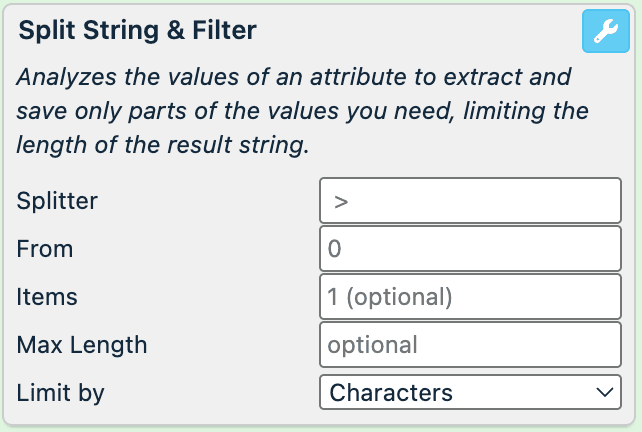Click the "From" label
The image size is (642, 432).
pos(45,248)
